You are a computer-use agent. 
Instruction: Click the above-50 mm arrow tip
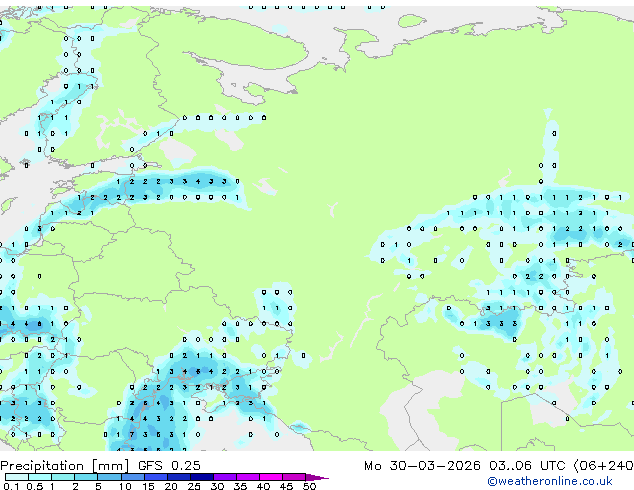coord(317,477)
